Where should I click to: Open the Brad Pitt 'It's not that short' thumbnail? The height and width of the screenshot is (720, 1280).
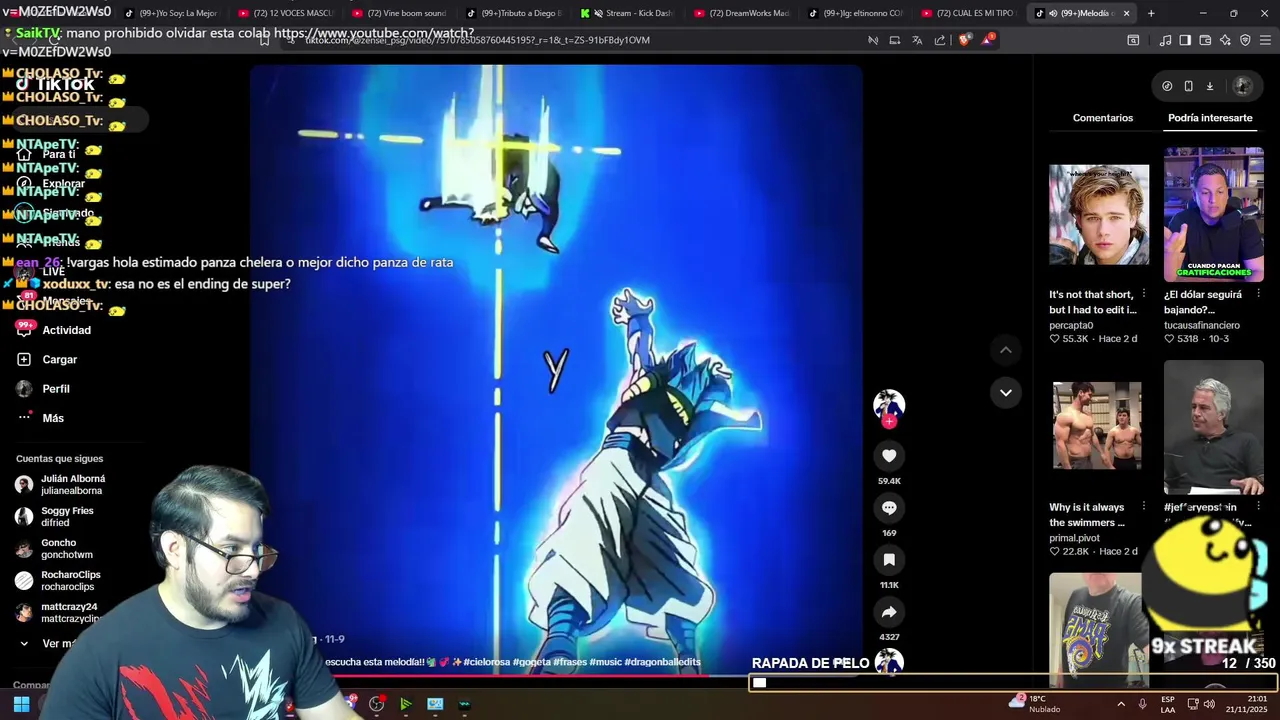pos(1099,215)
